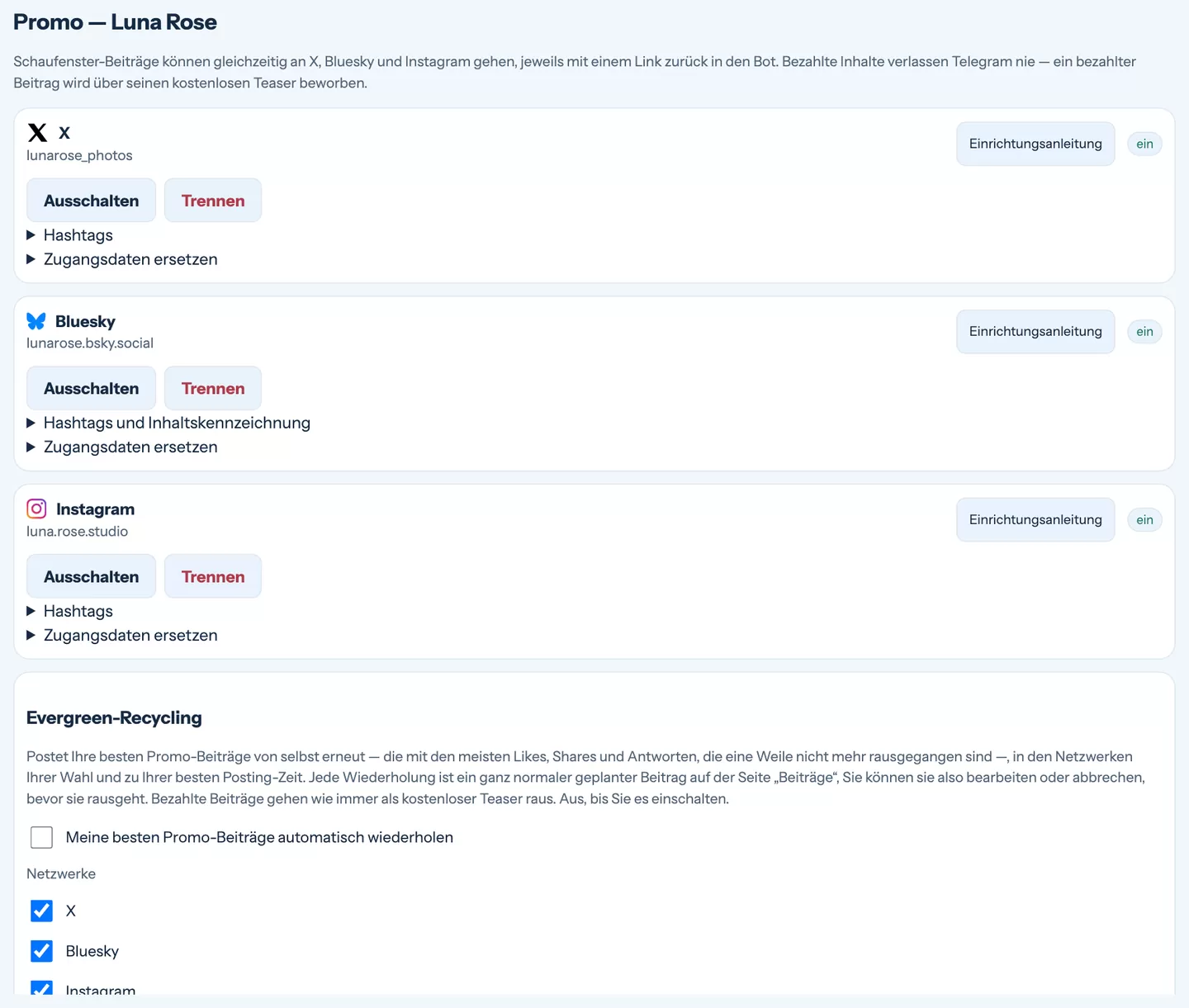The height and width of the screenshot is (1008, 1189).
Task: Click the luna.rose.studio handle
Action: [77, 532]
